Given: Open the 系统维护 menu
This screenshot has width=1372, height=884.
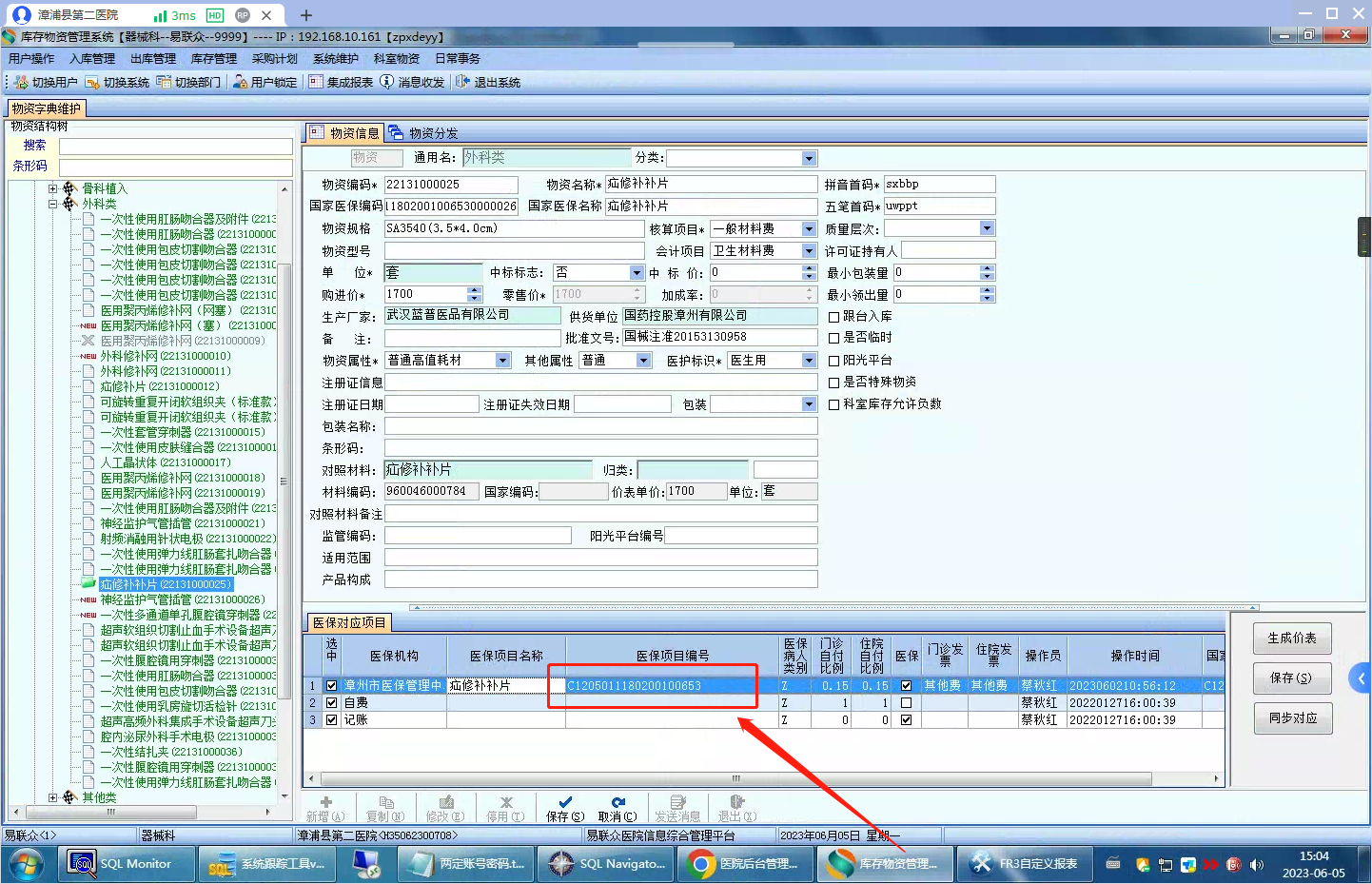Looking at the screenshot, I should 336,59.
